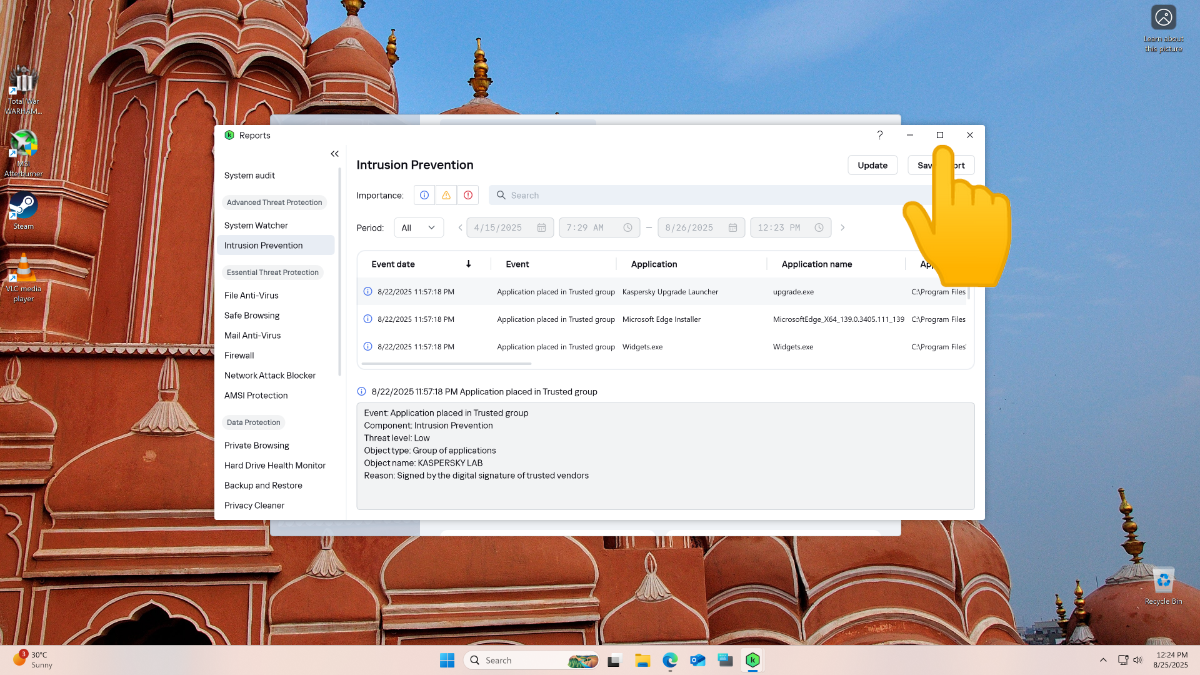Click the end time field 12:23 PM

pos(791,228)
